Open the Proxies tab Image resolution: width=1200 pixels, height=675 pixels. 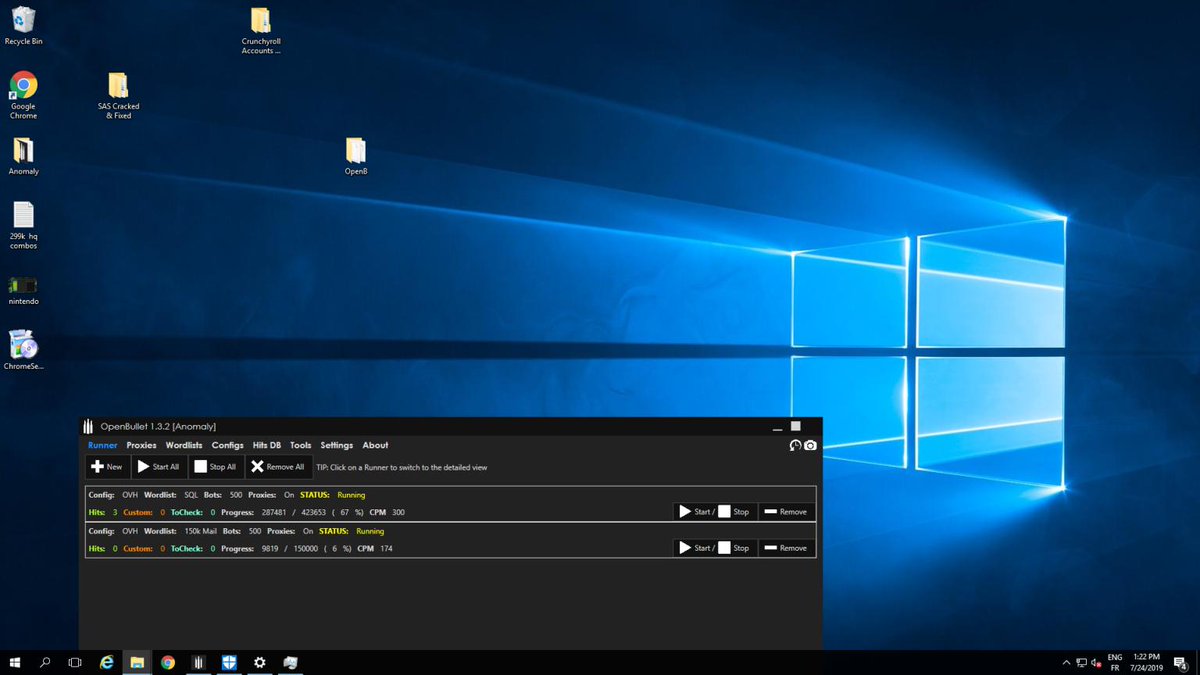(x=141, y=445)
